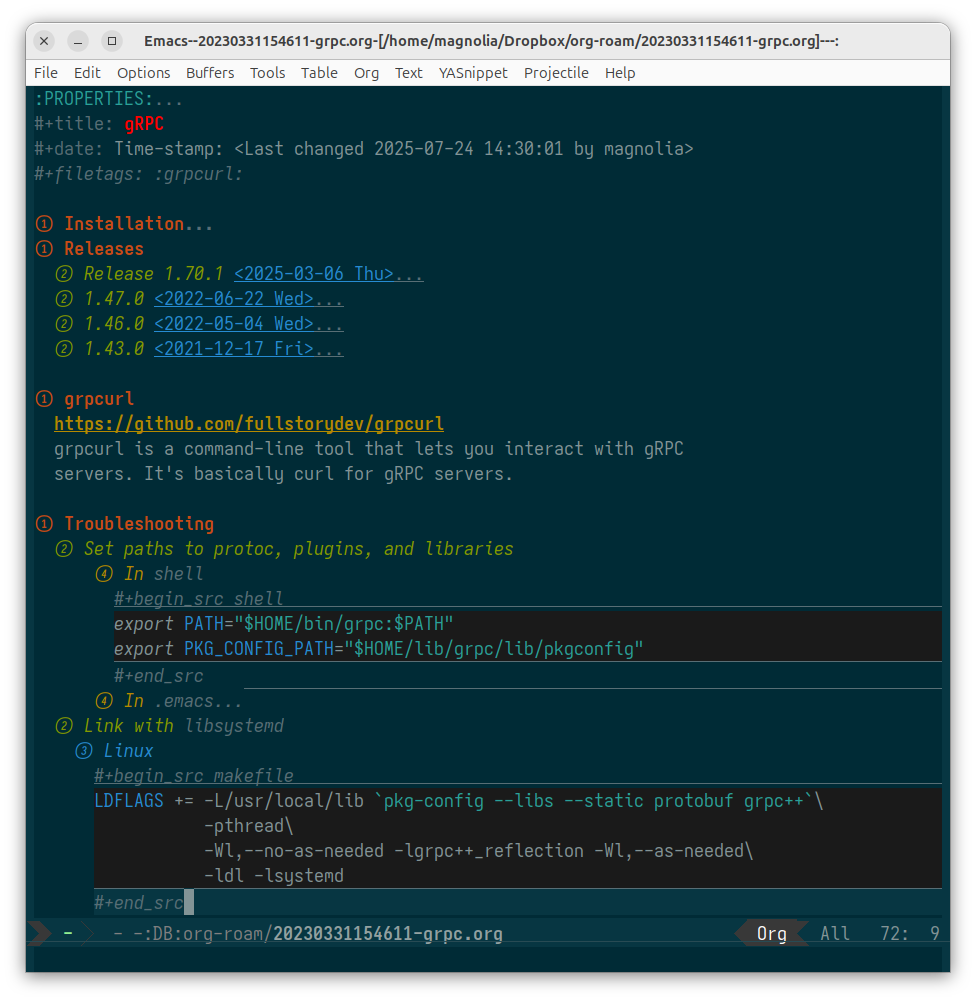Click the '#+begin_src shell' line
The height and width of the screenshot is (1001, 976).
click(x=199, y=599)
